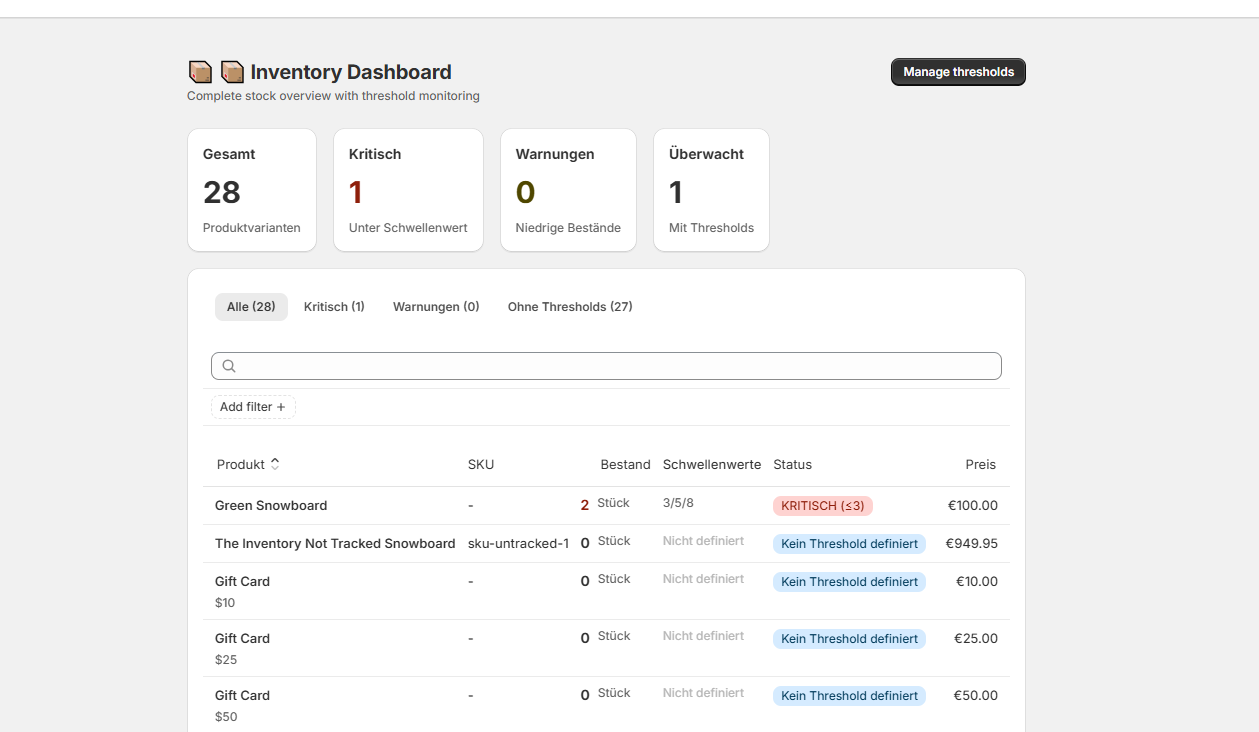Switch to the Alle (28) tab
The width and height of the screenshot is (1259, 732).
pyautogui.click(x=251, y=307)
